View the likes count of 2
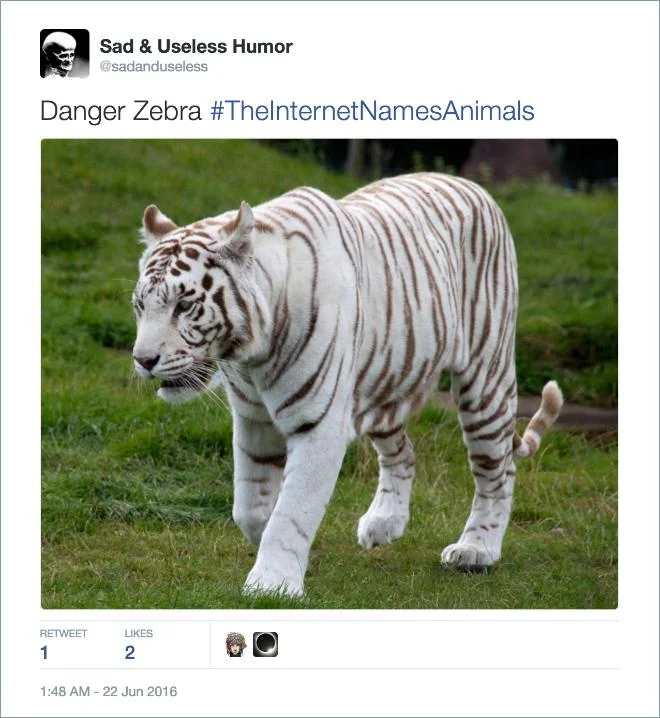Screen dimensions: 660x718 click(129, 653)
